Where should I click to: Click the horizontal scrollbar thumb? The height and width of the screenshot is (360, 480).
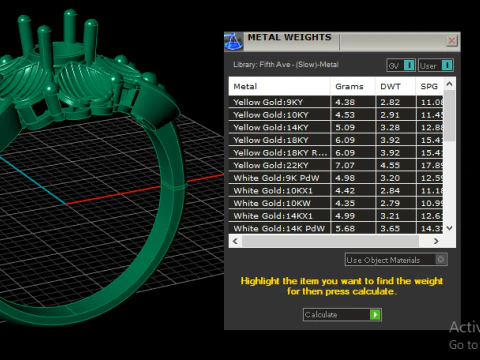pyautogui.click(x=330, y=241)
